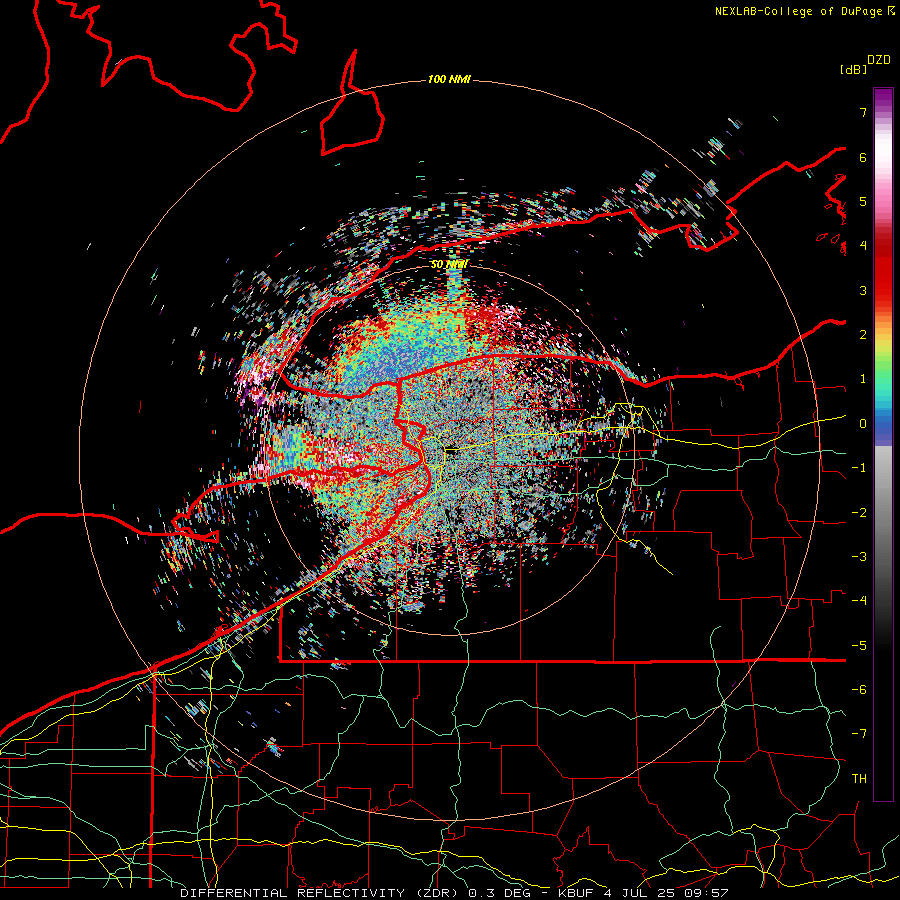Click the 0 value on color scale
900x900 pixels.
click(x=863, y=423)
